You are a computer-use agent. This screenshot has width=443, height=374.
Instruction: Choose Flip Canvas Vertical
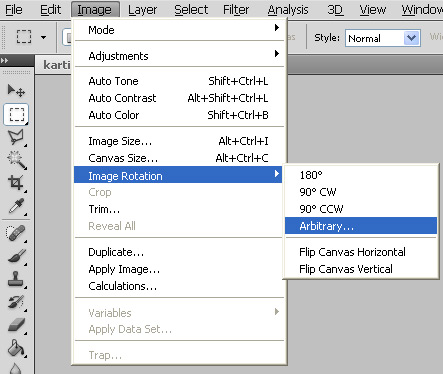pyautogui.click(x=361, y=269)
